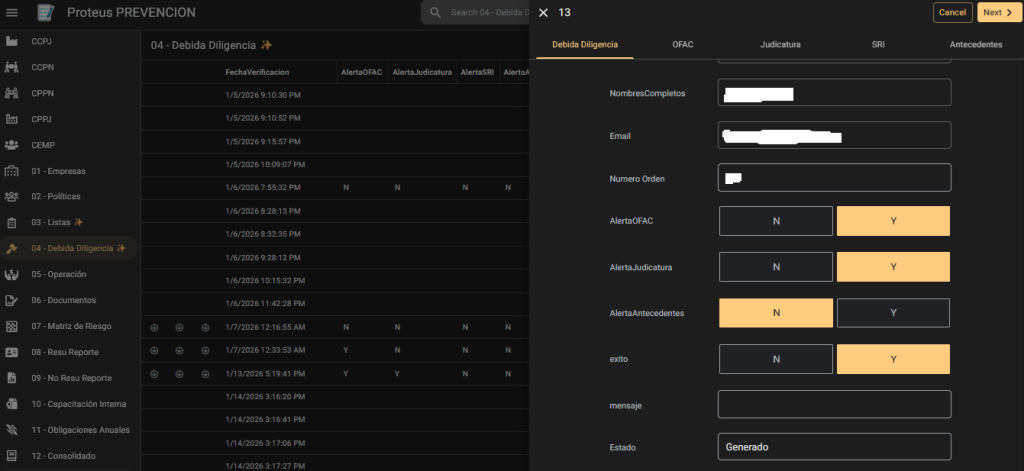
Task: Click the Estado field showing Generado
Action: [x=834, y=447]
